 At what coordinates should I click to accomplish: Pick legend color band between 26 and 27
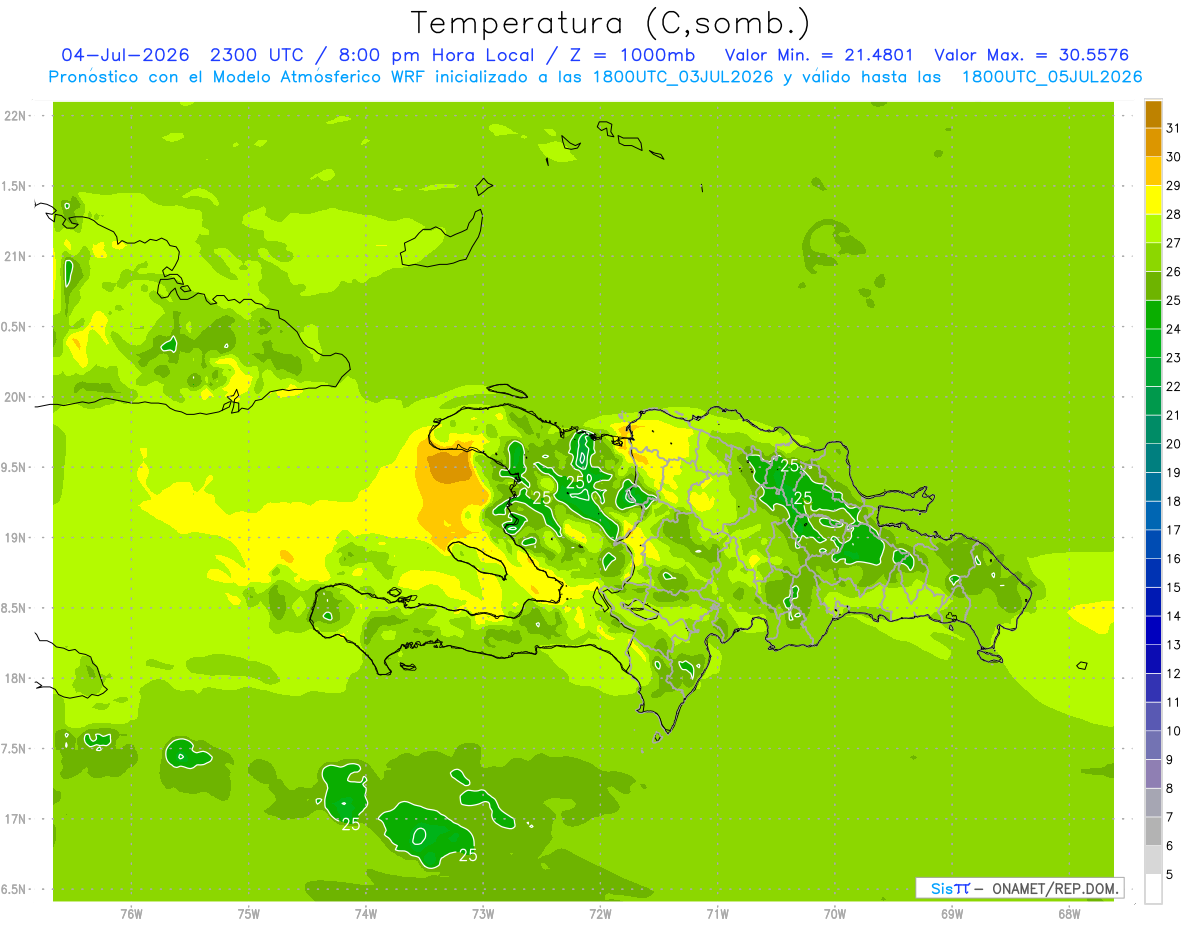pyautogui.click(x=1153, y=257)
